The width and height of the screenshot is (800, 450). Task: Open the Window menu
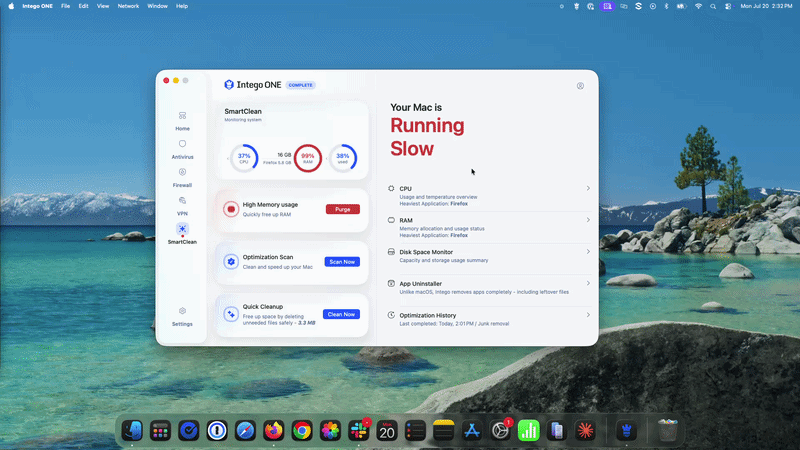tap(157, 6)
